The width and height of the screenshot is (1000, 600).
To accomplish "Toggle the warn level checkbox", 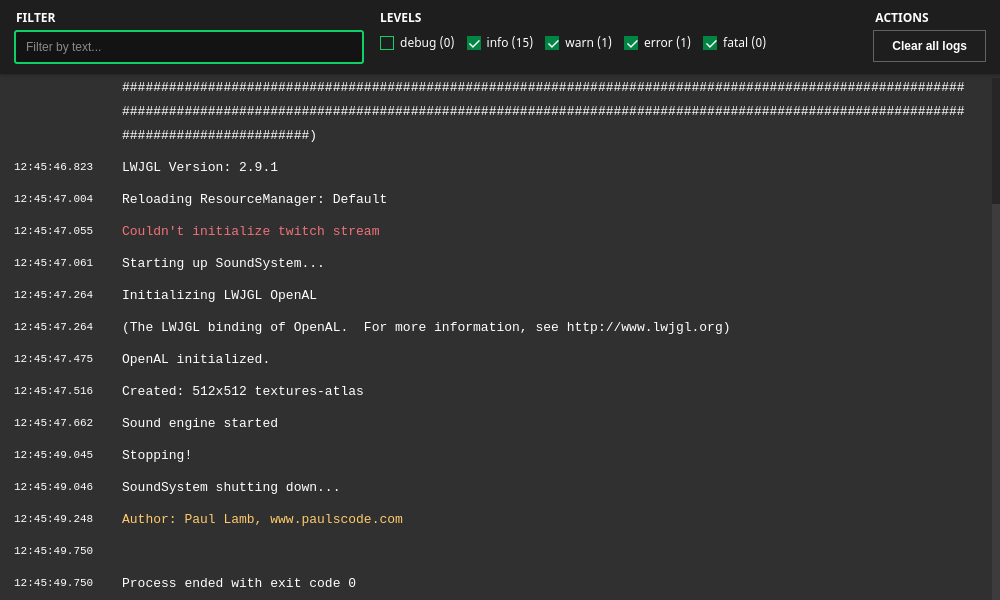I will [552, 43].
